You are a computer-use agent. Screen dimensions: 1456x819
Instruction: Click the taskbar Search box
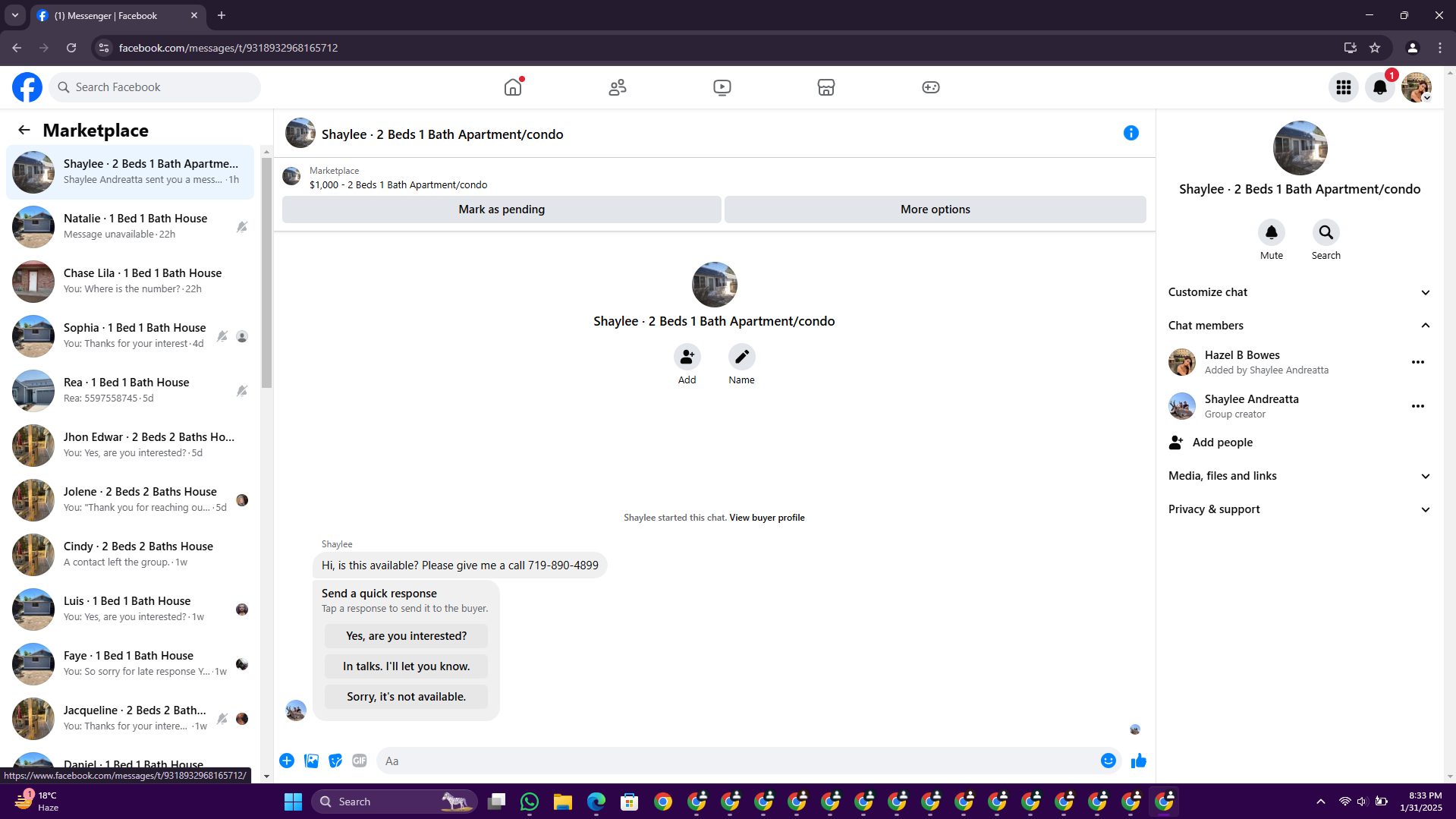point(395,802)
